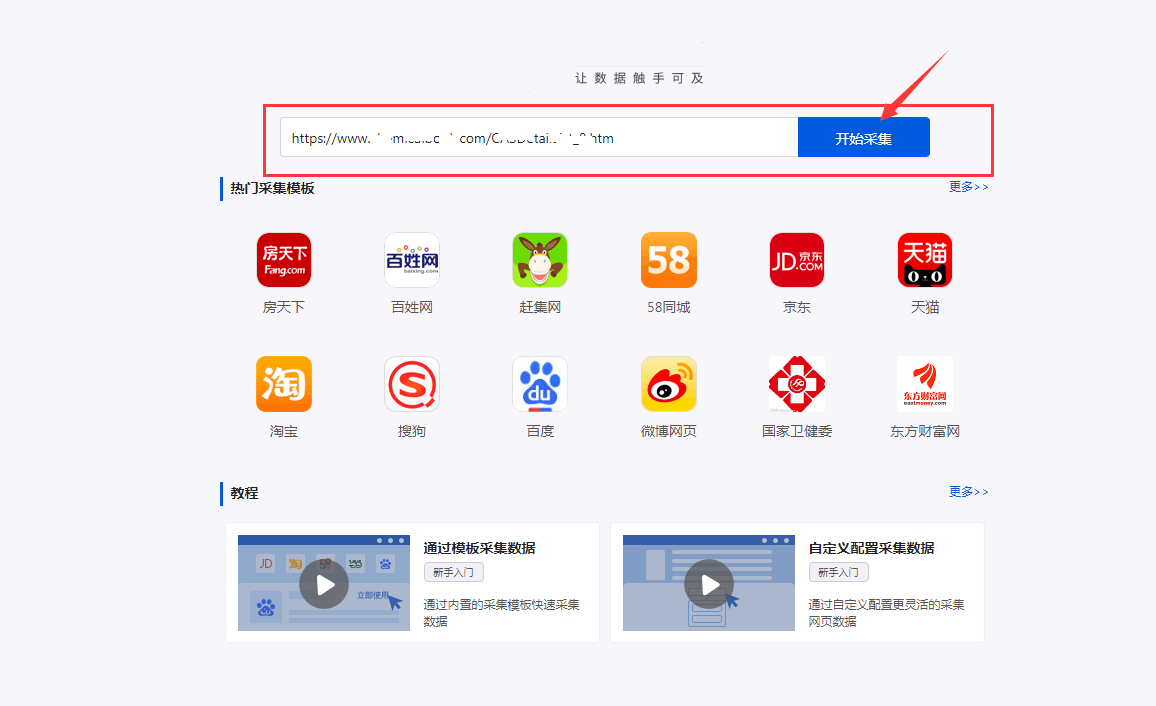Click the 百度 text label
Image resolution: width=1156 pixels, height=706 pixels.
coord(540,431)
